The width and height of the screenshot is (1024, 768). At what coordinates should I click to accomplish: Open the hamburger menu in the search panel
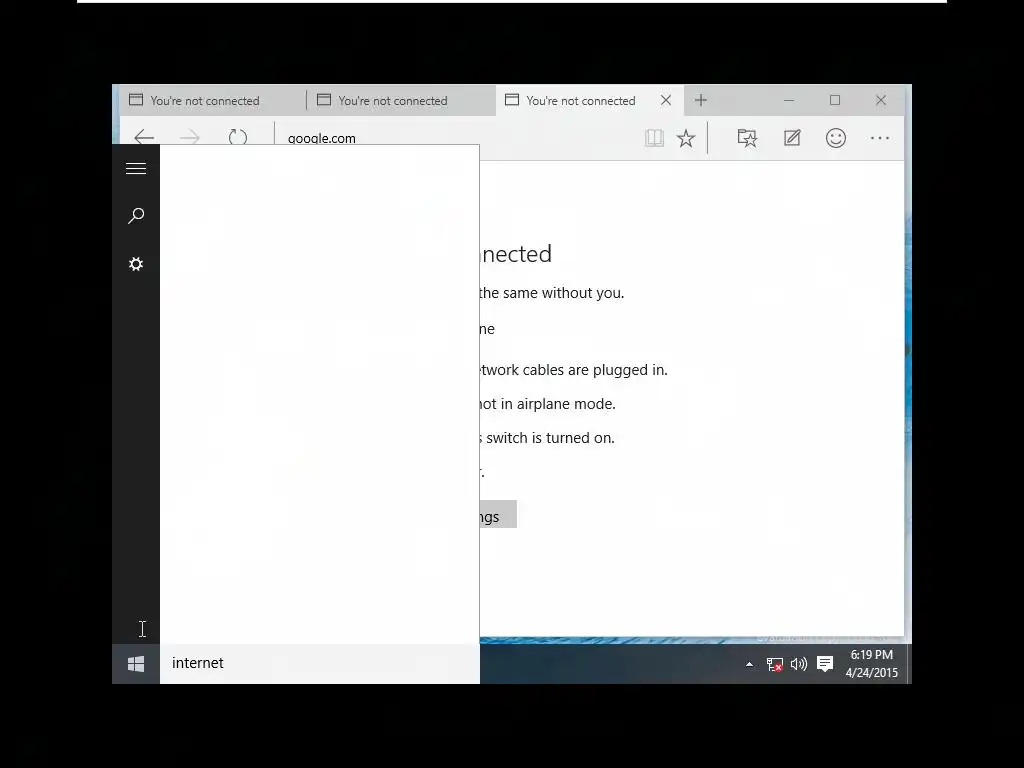point(136,168)
